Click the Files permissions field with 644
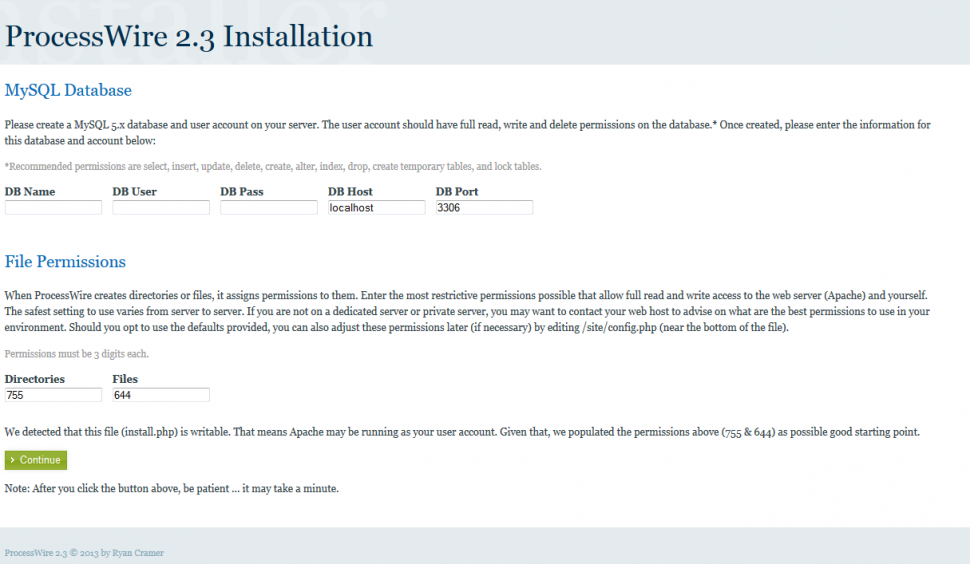This screenshot has width=970, height=564. click(161, 395)
